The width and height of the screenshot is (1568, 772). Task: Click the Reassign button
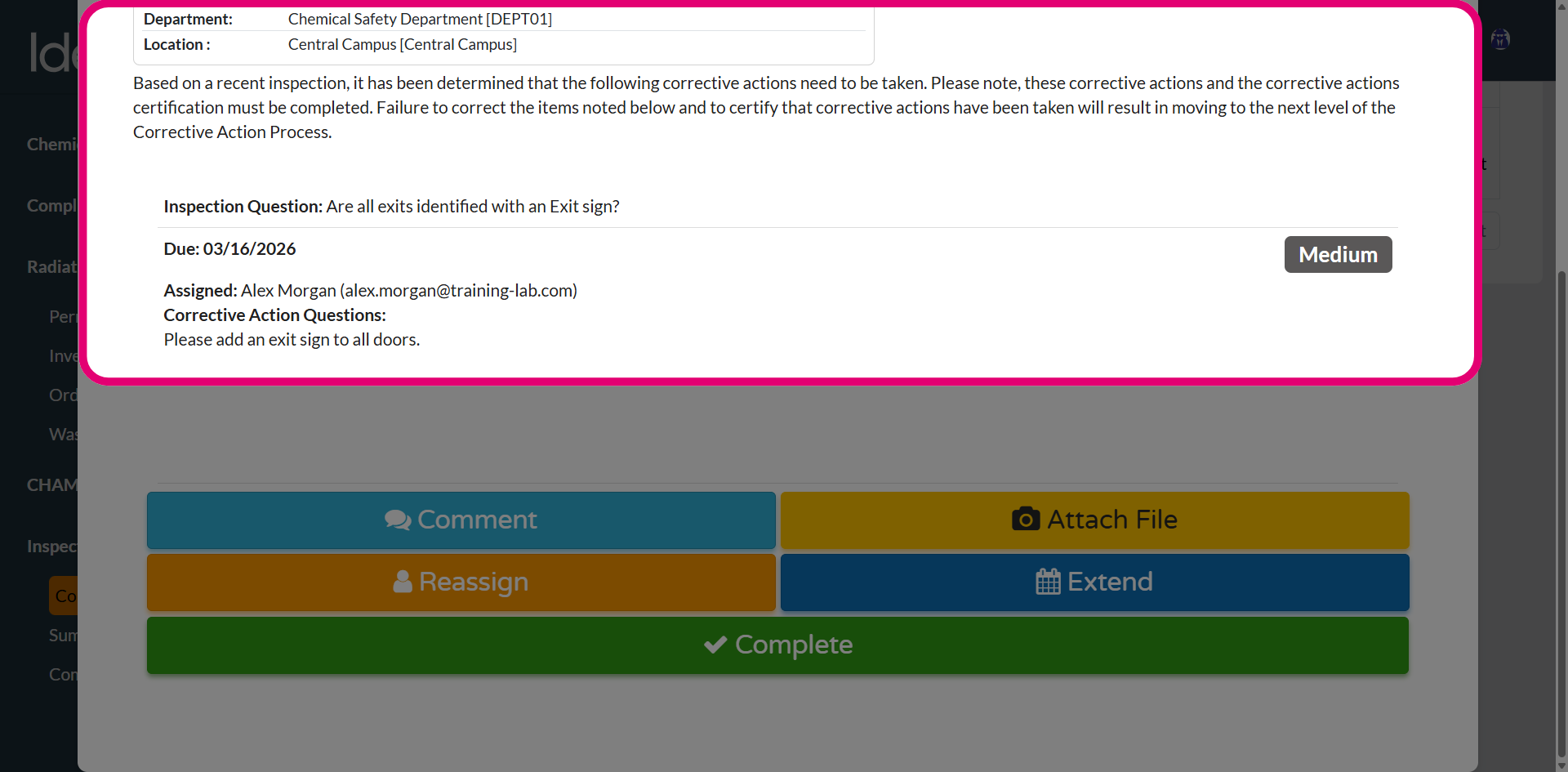[x=461, y=582]
